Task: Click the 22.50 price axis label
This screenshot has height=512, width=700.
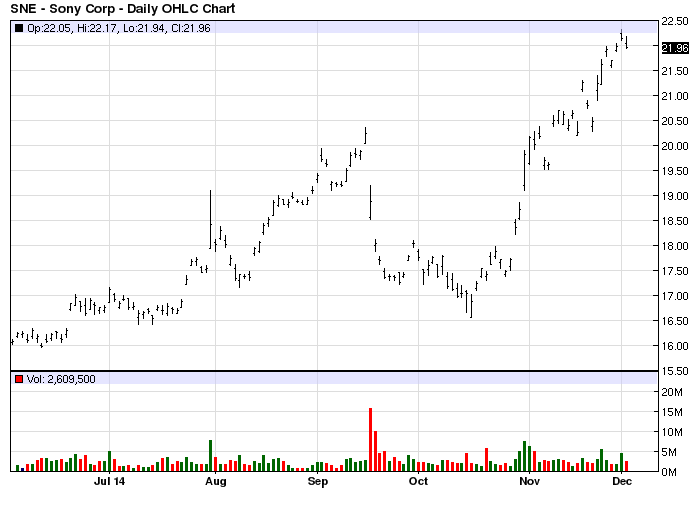Action: point(675,21)
